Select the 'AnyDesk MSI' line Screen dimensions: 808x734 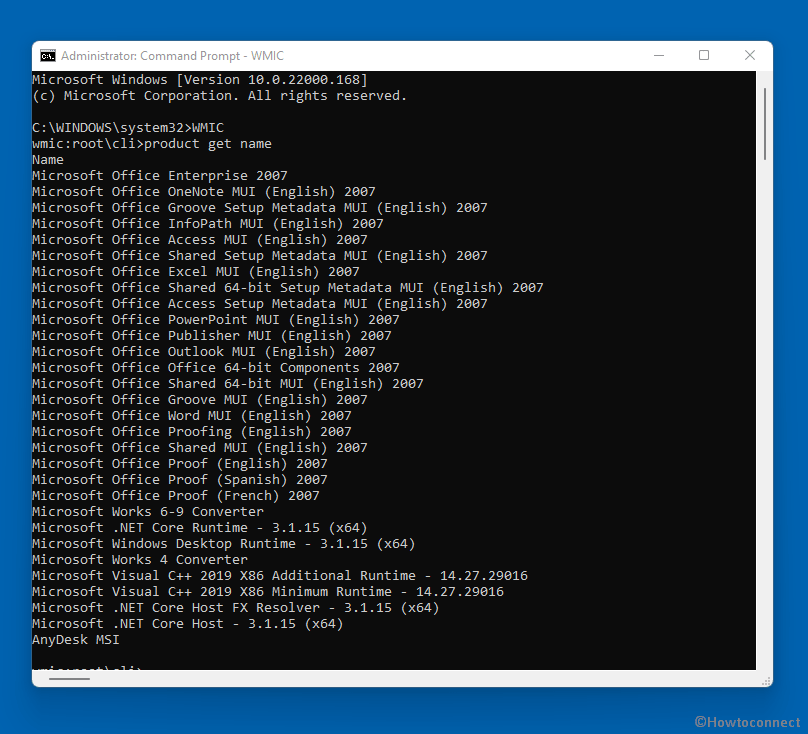(76, 640)
